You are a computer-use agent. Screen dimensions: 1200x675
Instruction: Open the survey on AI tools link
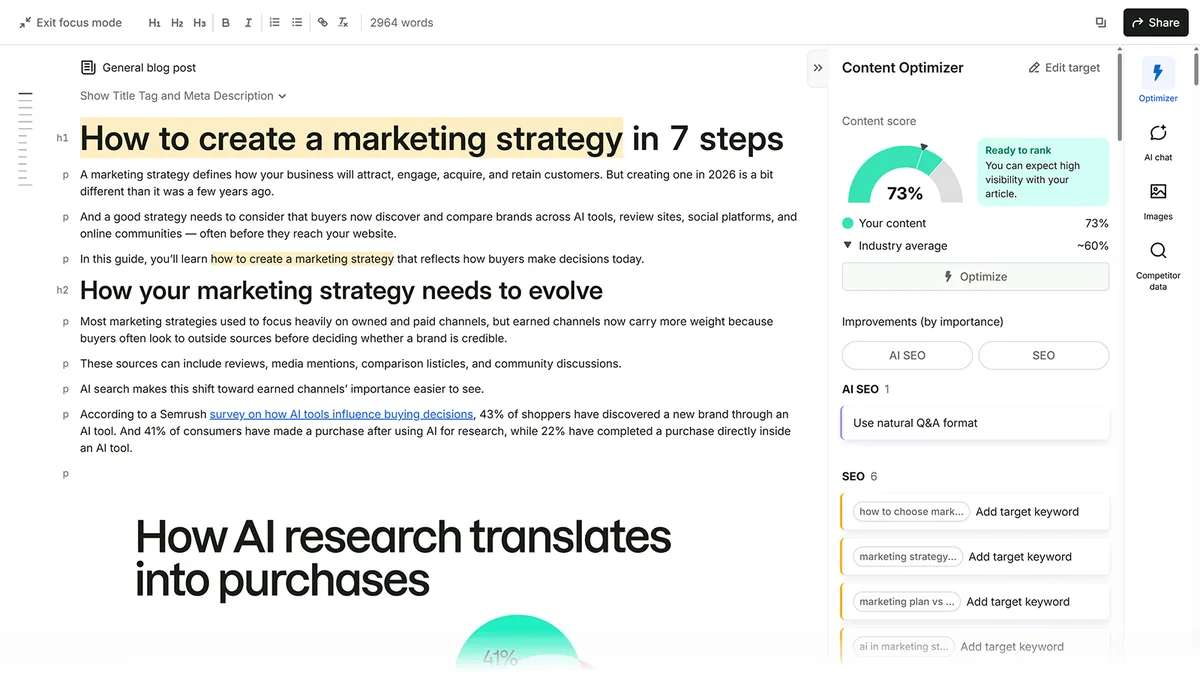click(x=341, y=414)
